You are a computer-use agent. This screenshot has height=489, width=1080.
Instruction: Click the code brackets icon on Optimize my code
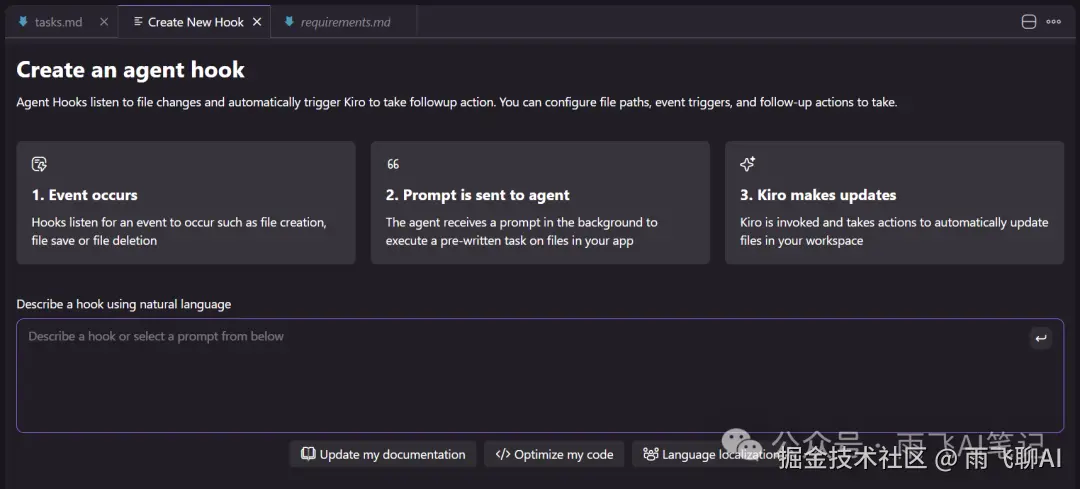pos(503,454)
